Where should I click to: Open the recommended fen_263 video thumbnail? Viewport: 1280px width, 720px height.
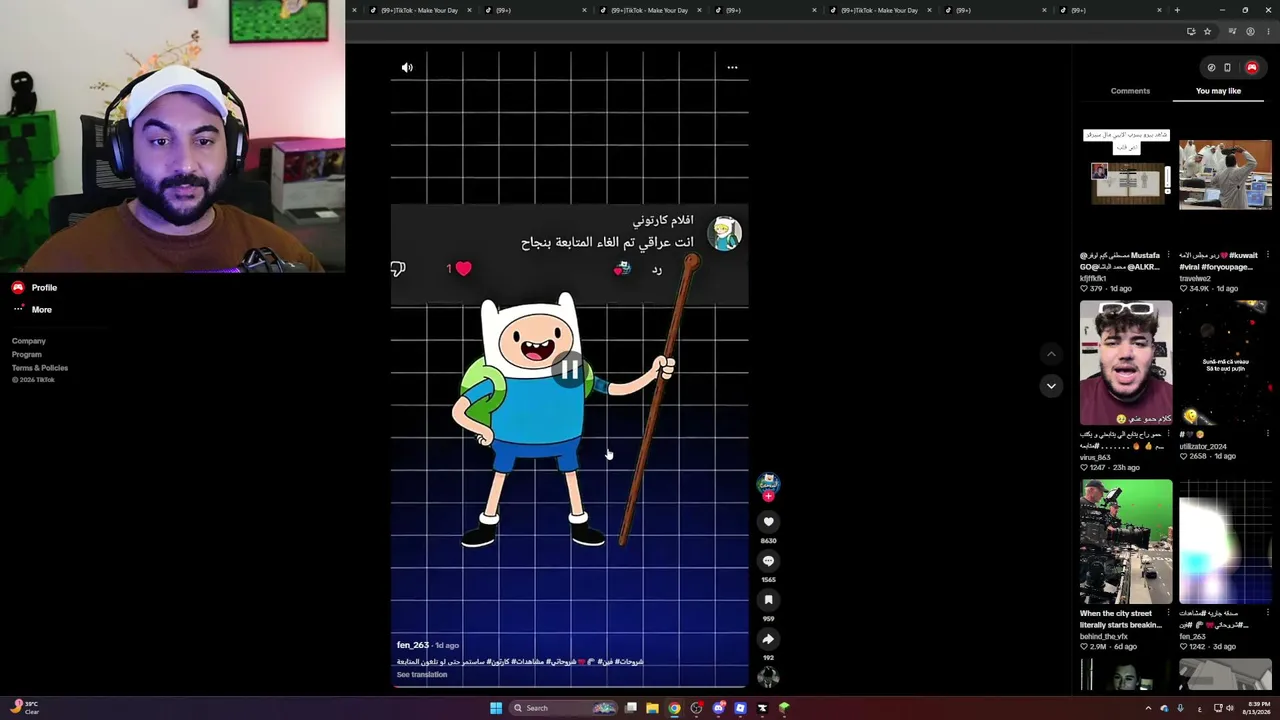[1225, 542]
